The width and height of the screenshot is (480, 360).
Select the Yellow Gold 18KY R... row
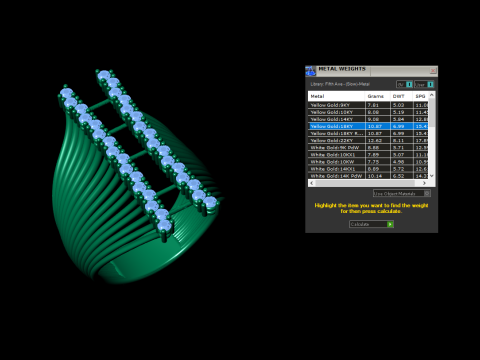click(368, 133)
